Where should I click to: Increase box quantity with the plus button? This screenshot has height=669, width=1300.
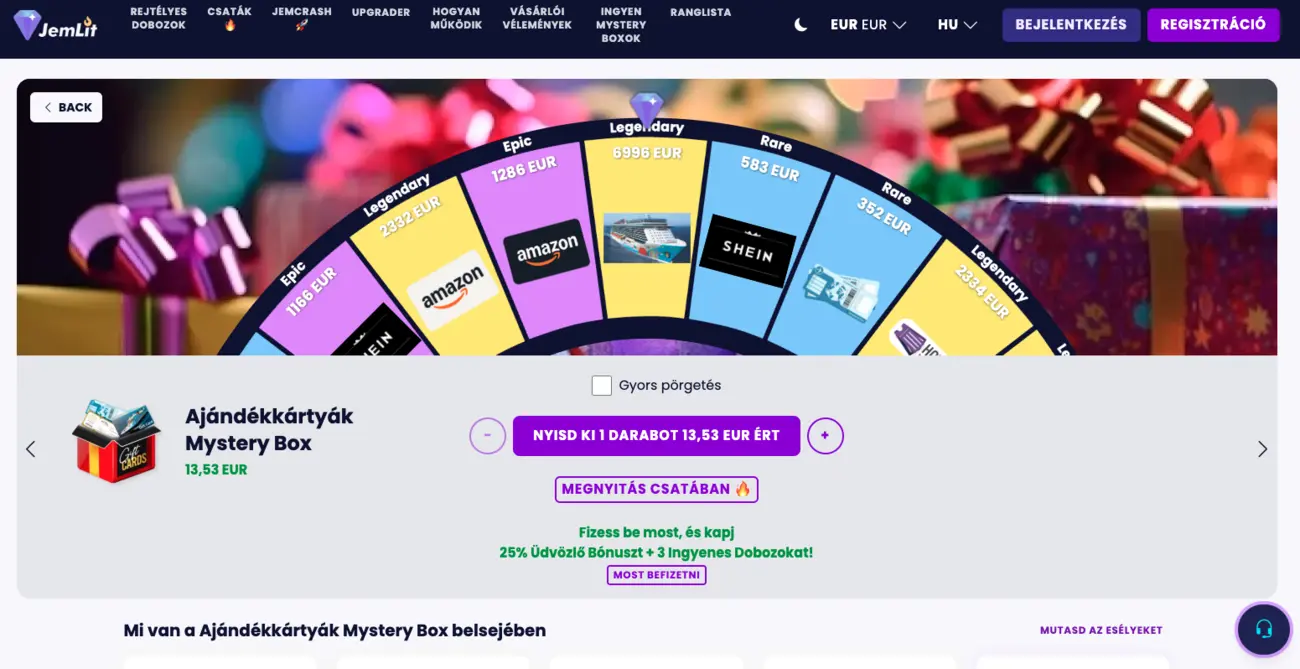[825, 436]
